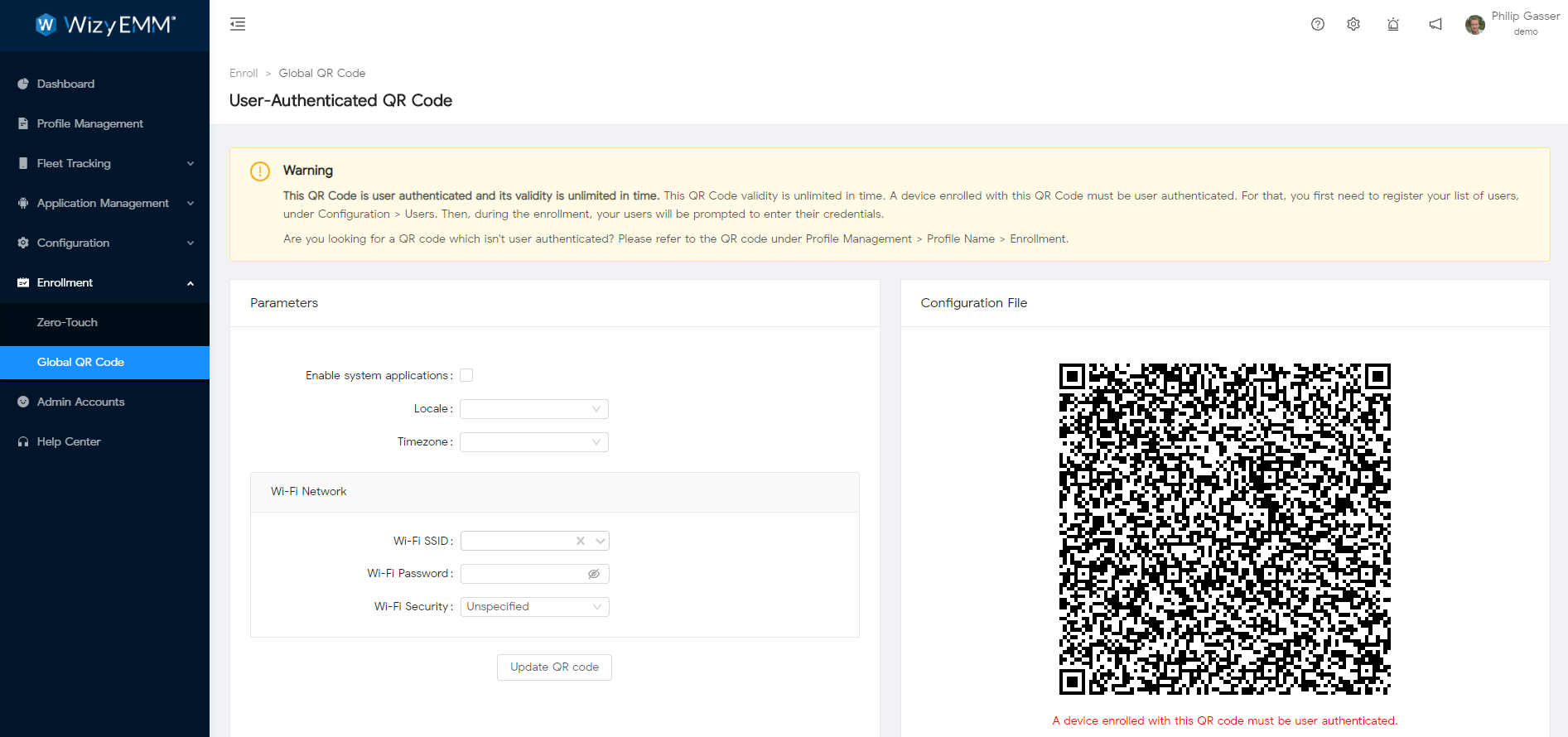
Task: Click the Global QR Code breadcrumb
Action: (x=322, y=73)
